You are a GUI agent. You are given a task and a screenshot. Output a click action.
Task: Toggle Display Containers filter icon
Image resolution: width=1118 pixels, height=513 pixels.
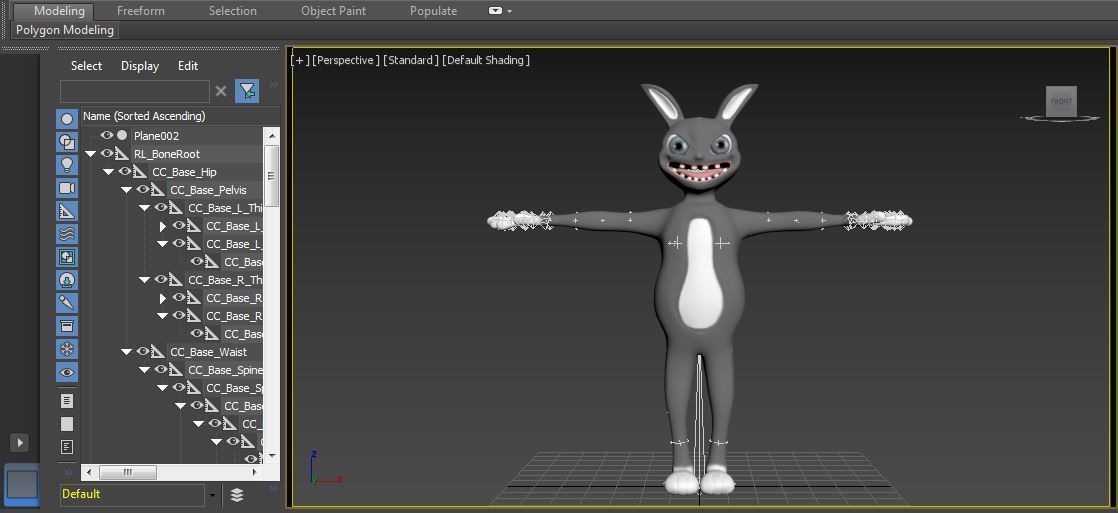coord(67,326)
